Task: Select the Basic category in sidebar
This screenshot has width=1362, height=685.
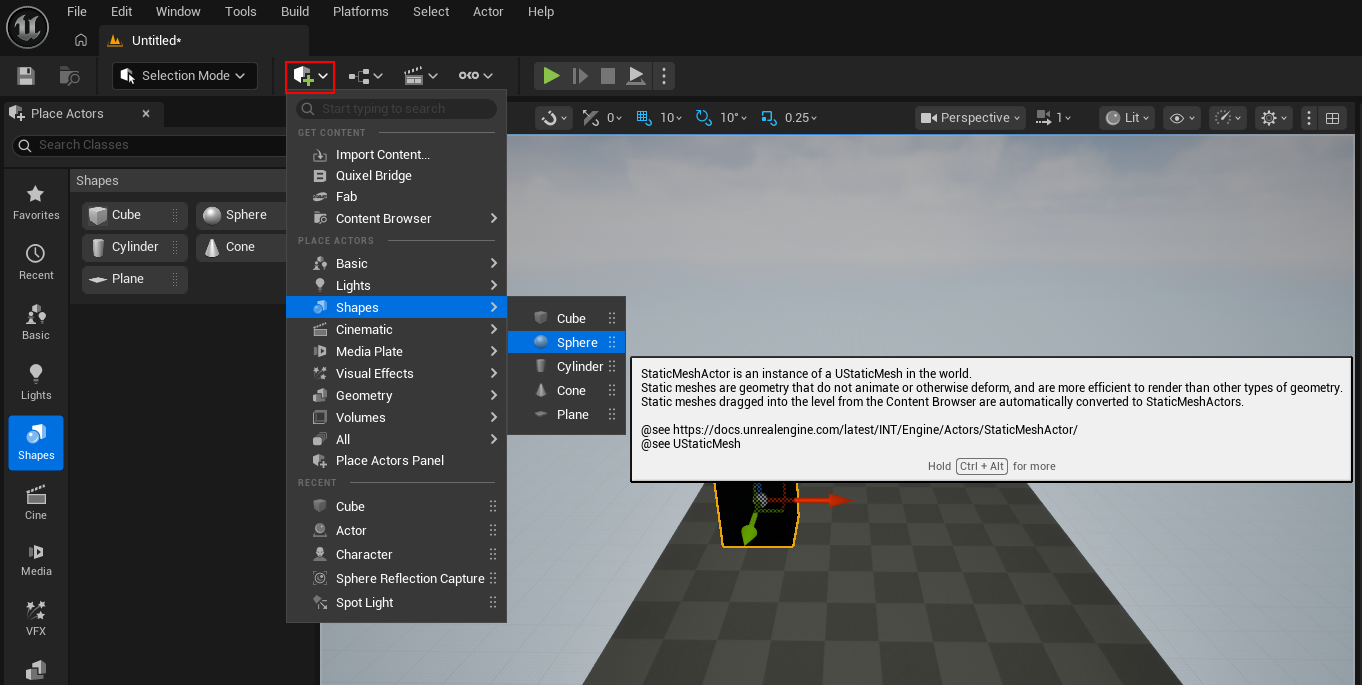Action: tap(36, 323)
